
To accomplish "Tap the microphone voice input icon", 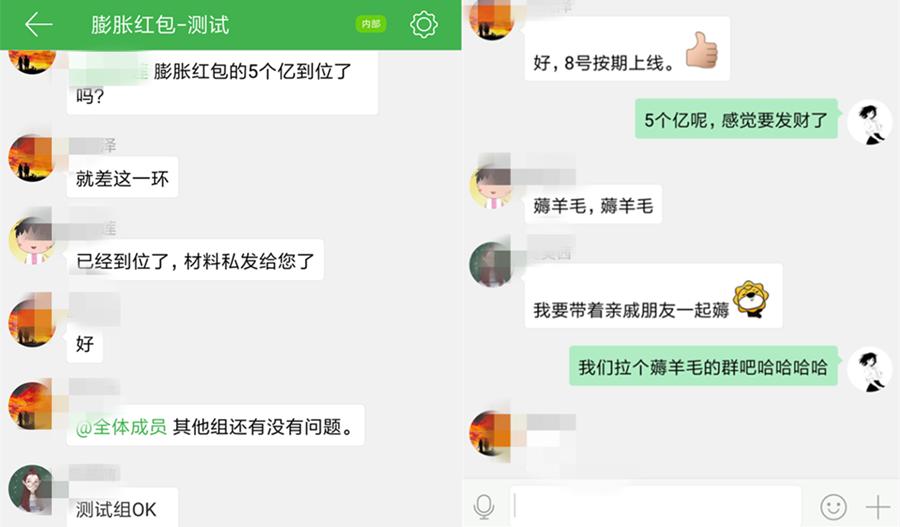I will tap(484, 506).
